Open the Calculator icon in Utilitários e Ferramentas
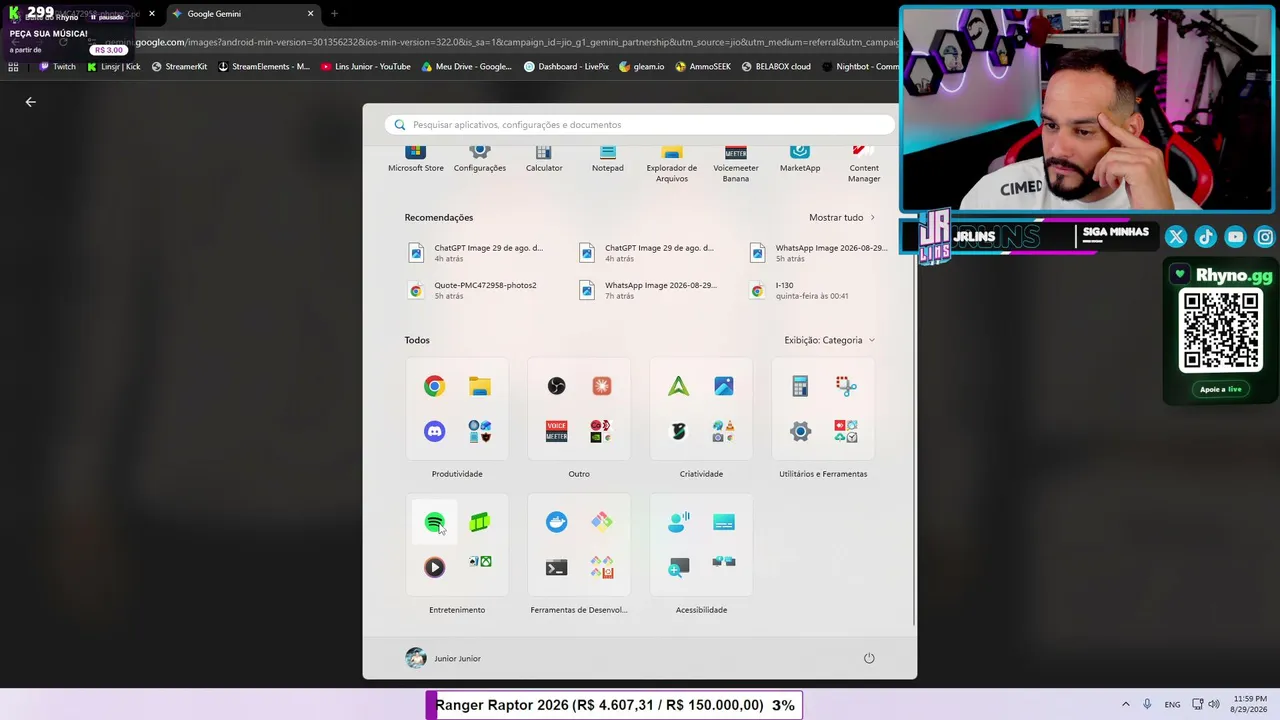 coord(800,386)
